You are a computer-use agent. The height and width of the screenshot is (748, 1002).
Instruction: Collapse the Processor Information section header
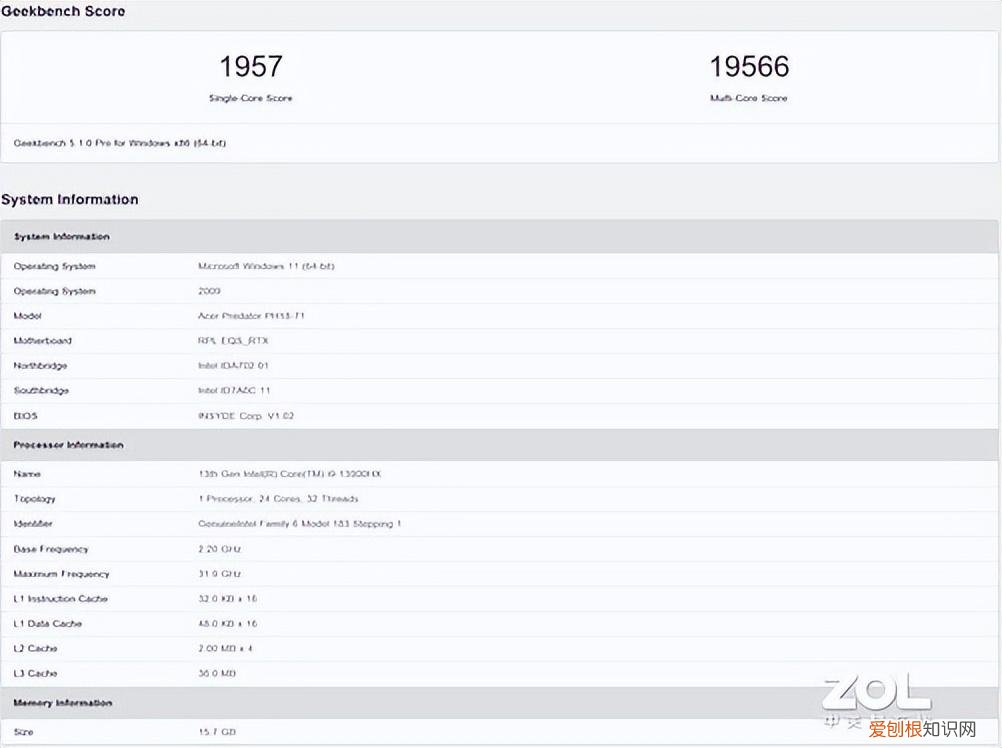[69, 445]
